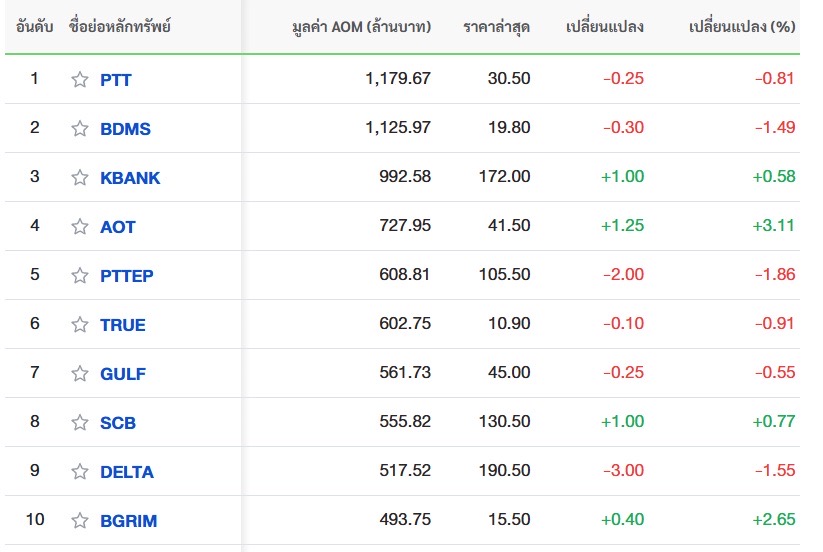
Task: Mark AOT with the star icon
Action: [x=80, y=226]
